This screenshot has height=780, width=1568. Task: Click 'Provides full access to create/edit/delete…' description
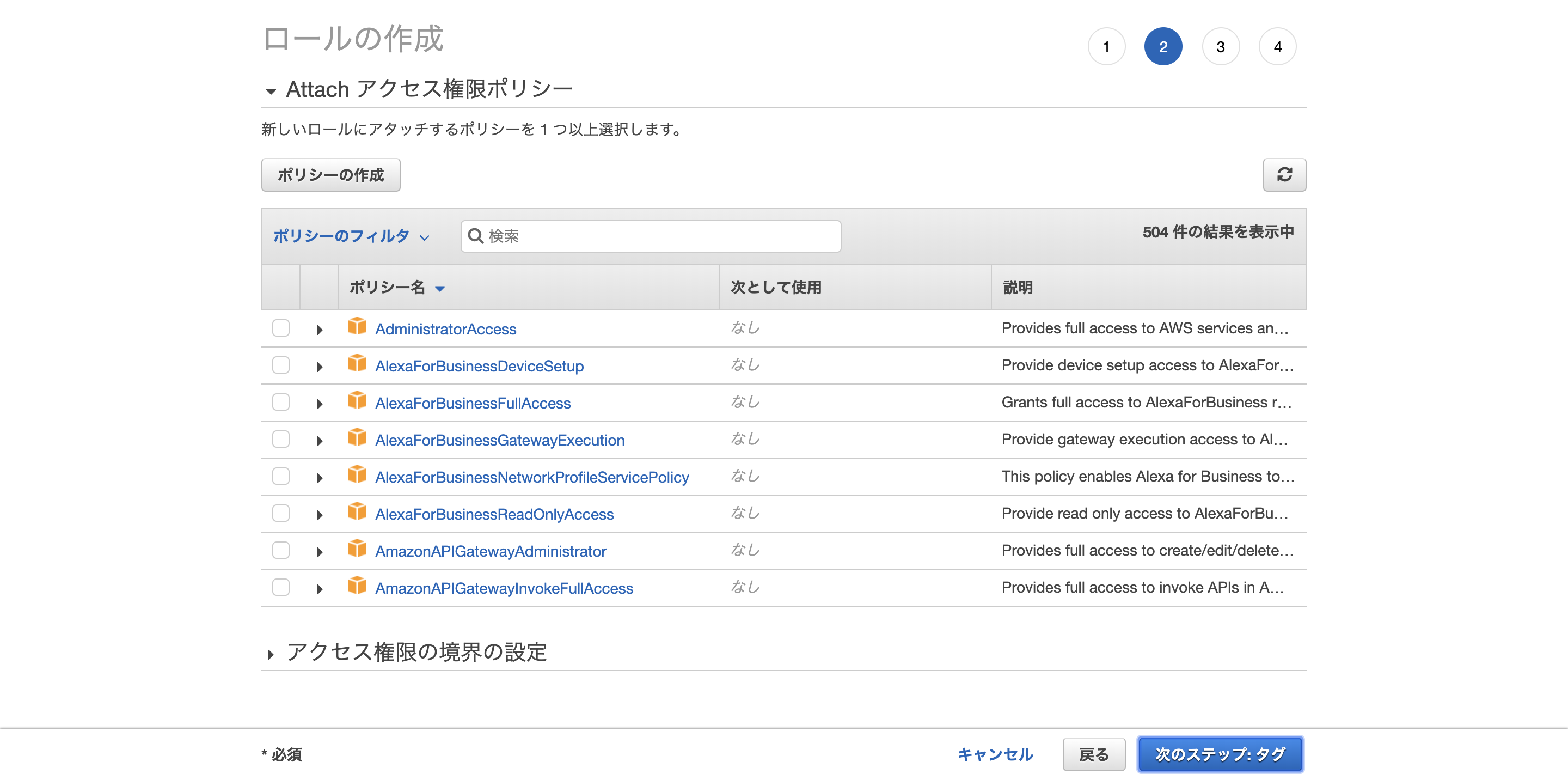[x=1147, y=551]
